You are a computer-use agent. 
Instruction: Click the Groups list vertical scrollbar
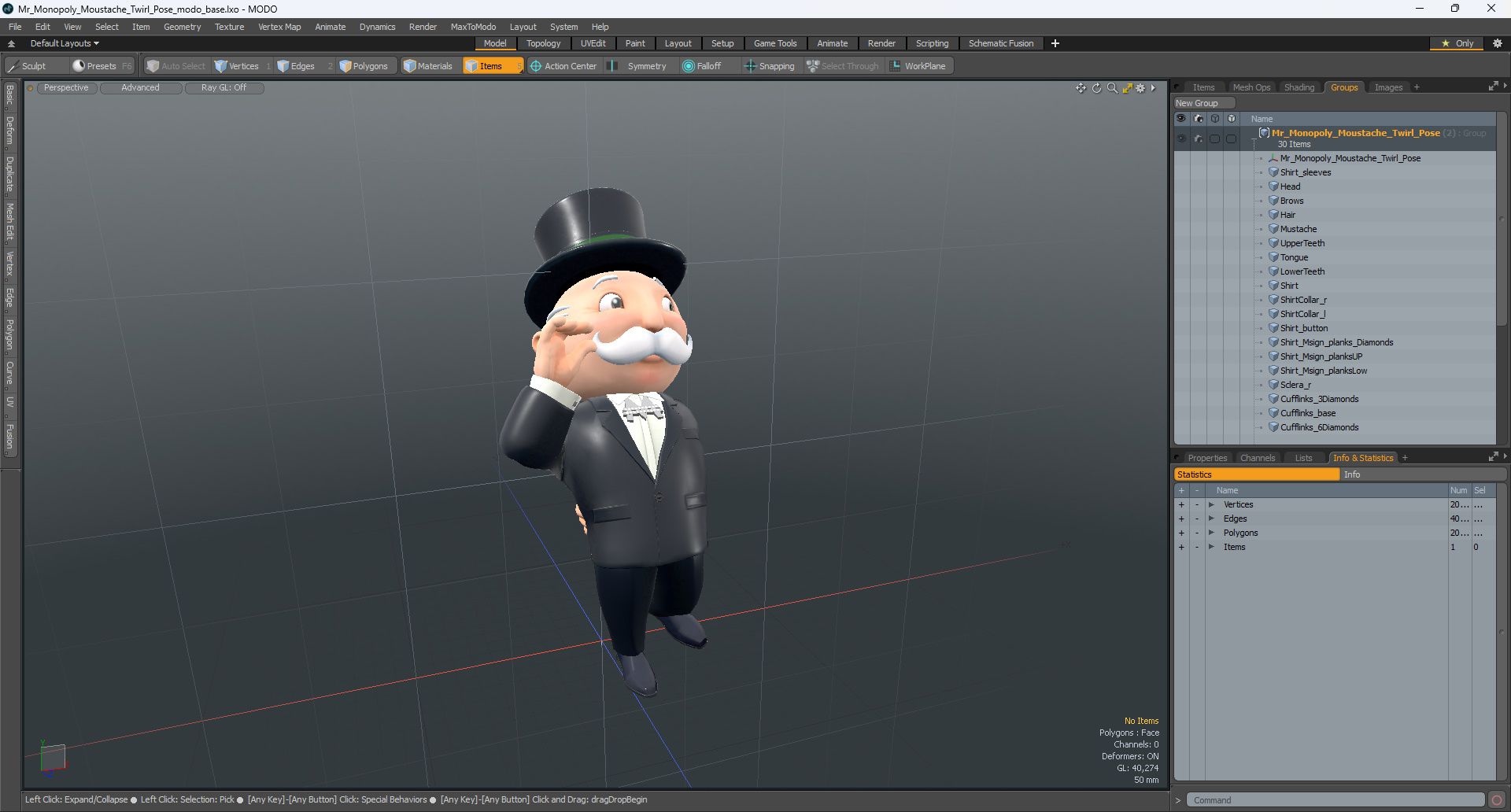pyautogui.click(x=1502, y=220)
